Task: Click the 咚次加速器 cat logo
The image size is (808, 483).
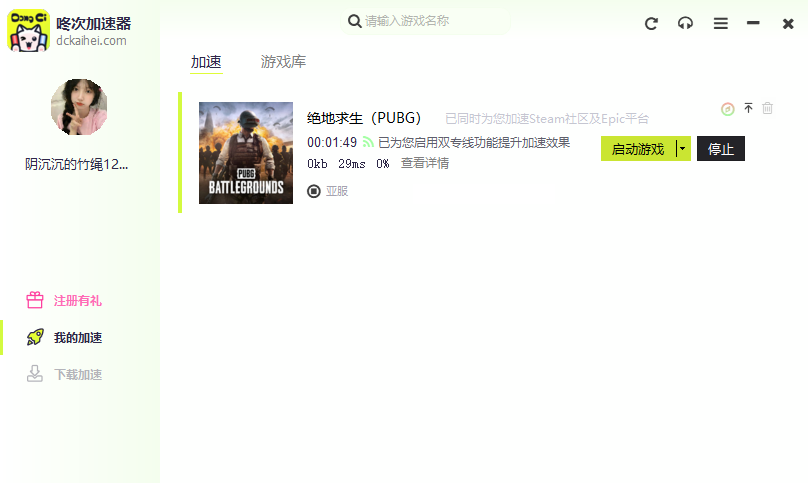Action: coord(28,30)
